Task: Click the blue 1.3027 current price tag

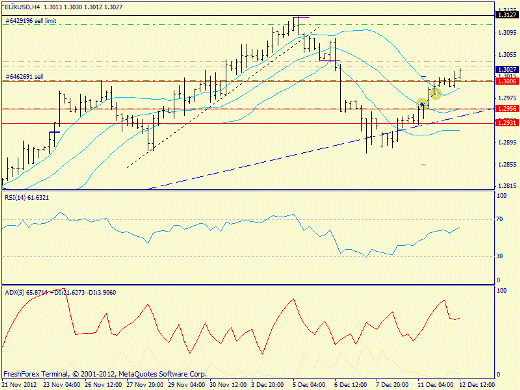Action: (x=507, y=70)
